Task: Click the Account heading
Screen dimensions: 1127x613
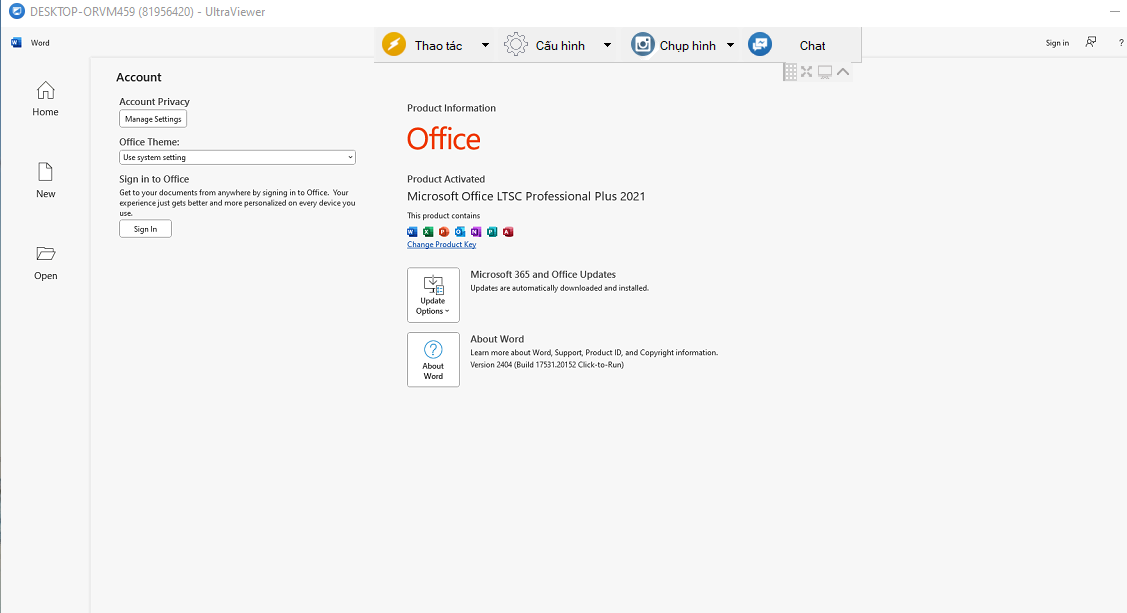Action: coord(139,77)
